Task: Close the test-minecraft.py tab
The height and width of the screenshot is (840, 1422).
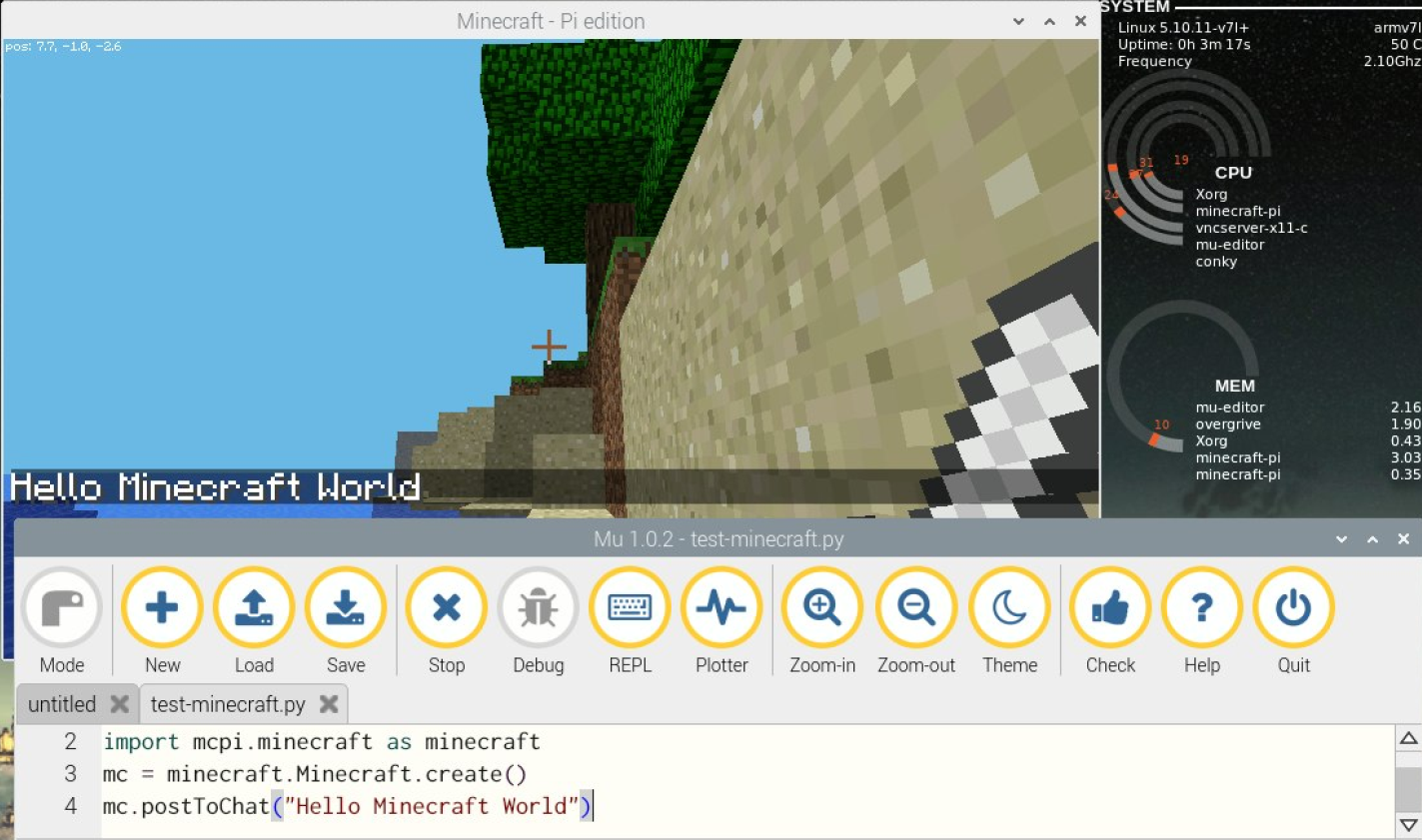Action: 328,704
